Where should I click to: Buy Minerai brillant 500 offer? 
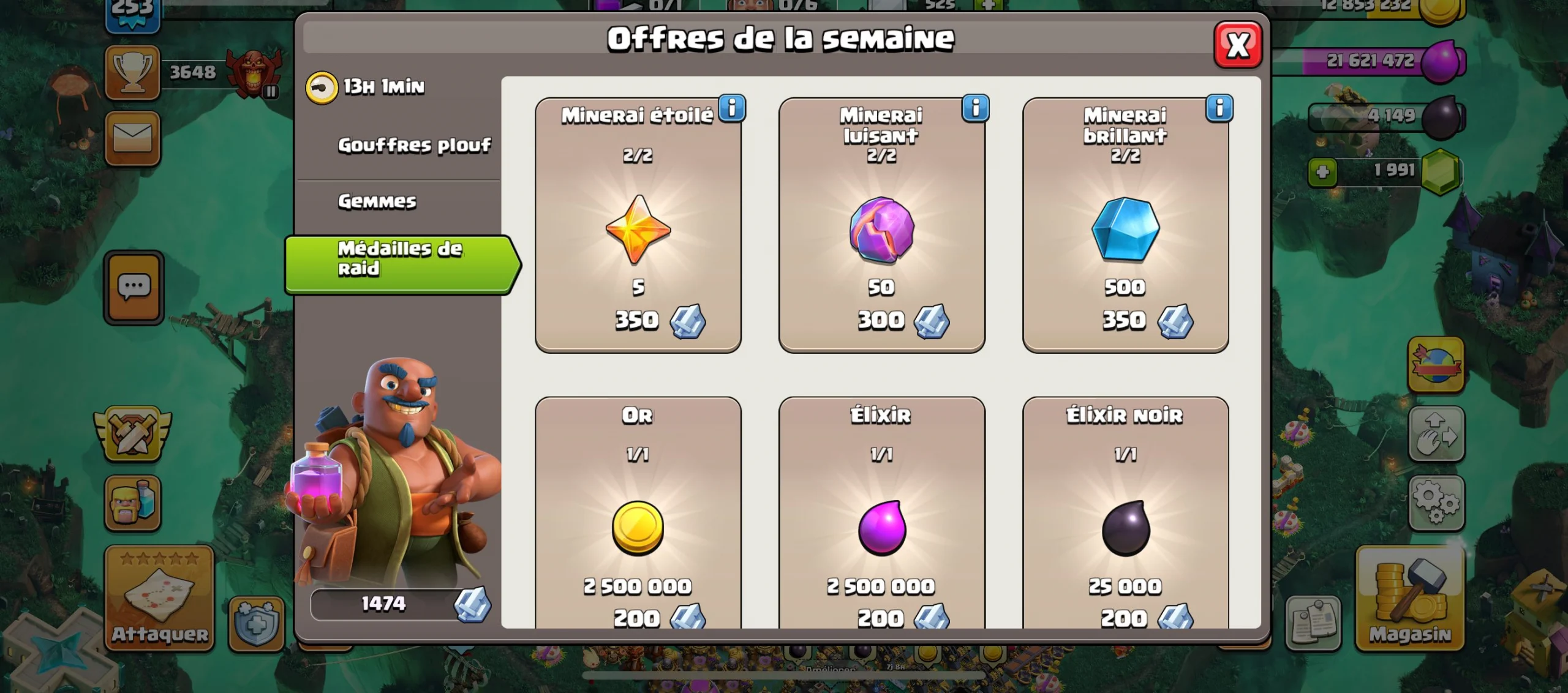pyautogui.click(x=1126, y=225)
